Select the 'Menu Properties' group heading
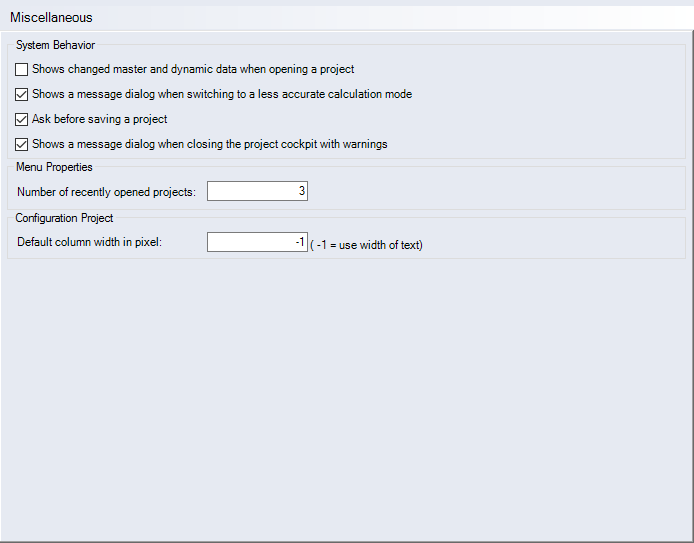Screen dimensions: 694x543 (54, 167)
